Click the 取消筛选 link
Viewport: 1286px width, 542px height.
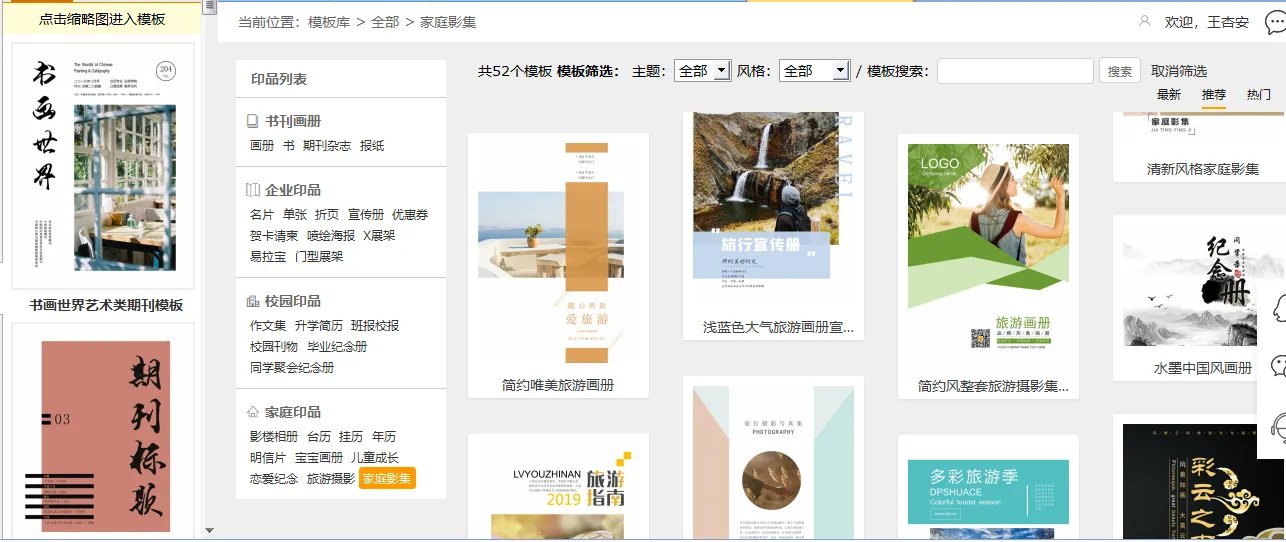click(1178, 71)
